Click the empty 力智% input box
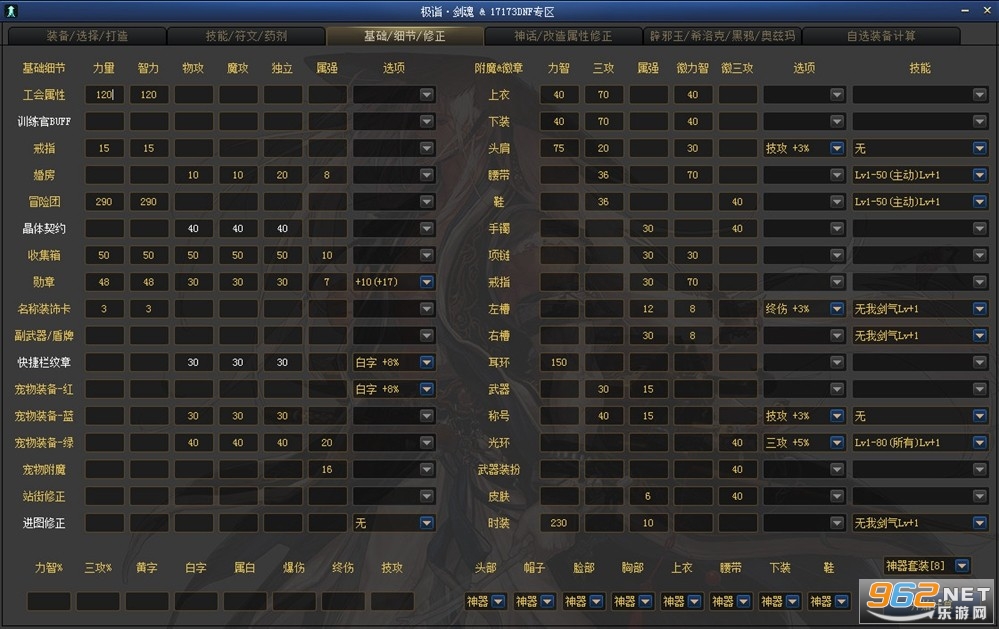This screenshot has width=999, height=629. [x=49, y=602]
